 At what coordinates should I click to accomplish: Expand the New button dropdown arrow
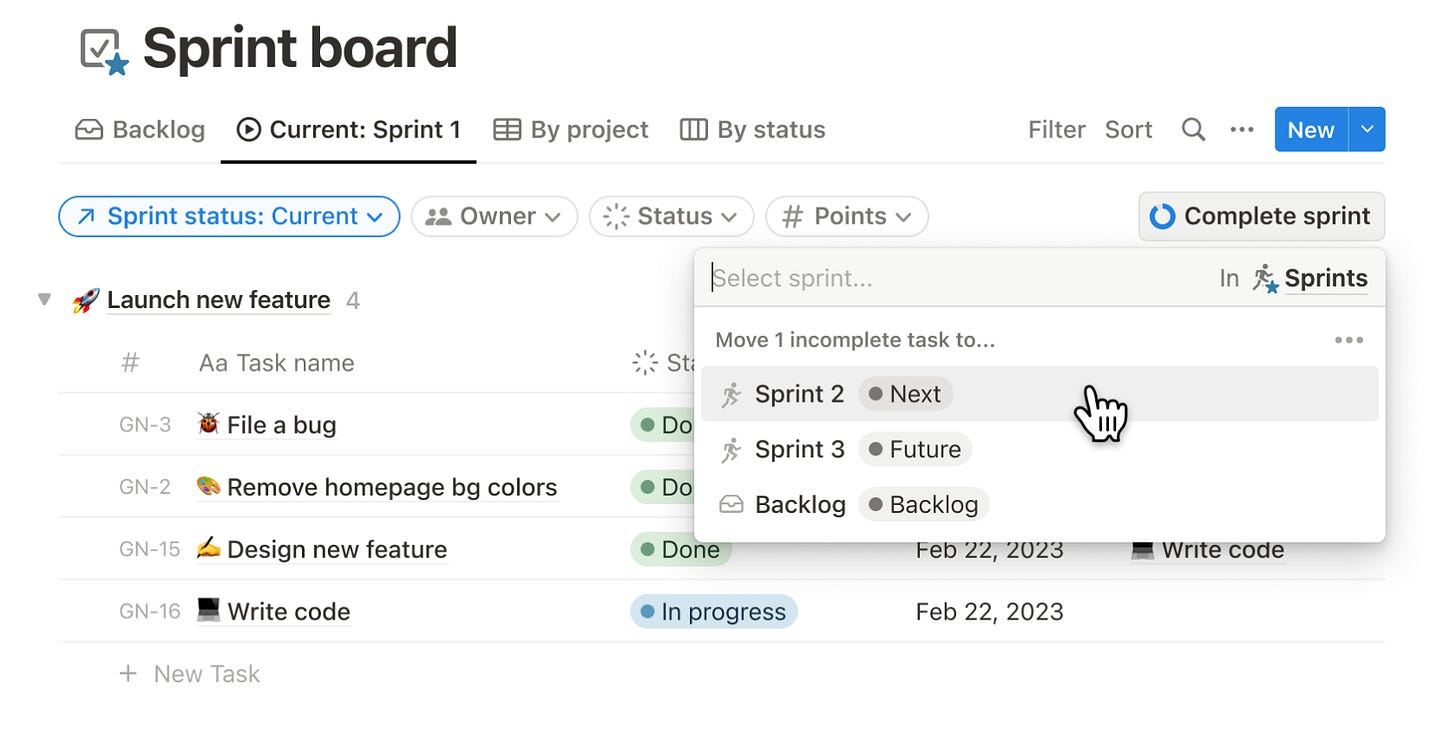pos(1367,130)
